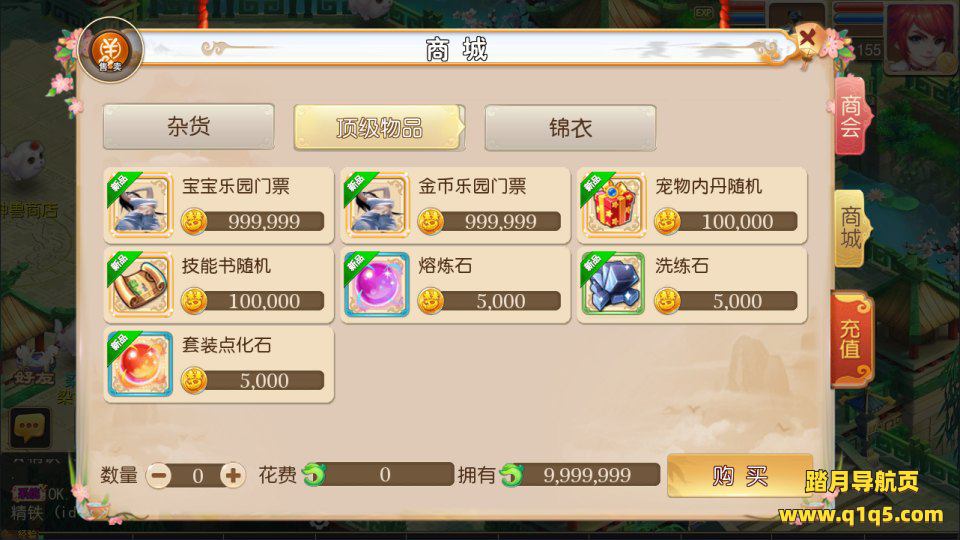The height and width of the screenshot is (540, 960).
Task: Increase quantity with the plus button
Action: (x=233, y=475)
